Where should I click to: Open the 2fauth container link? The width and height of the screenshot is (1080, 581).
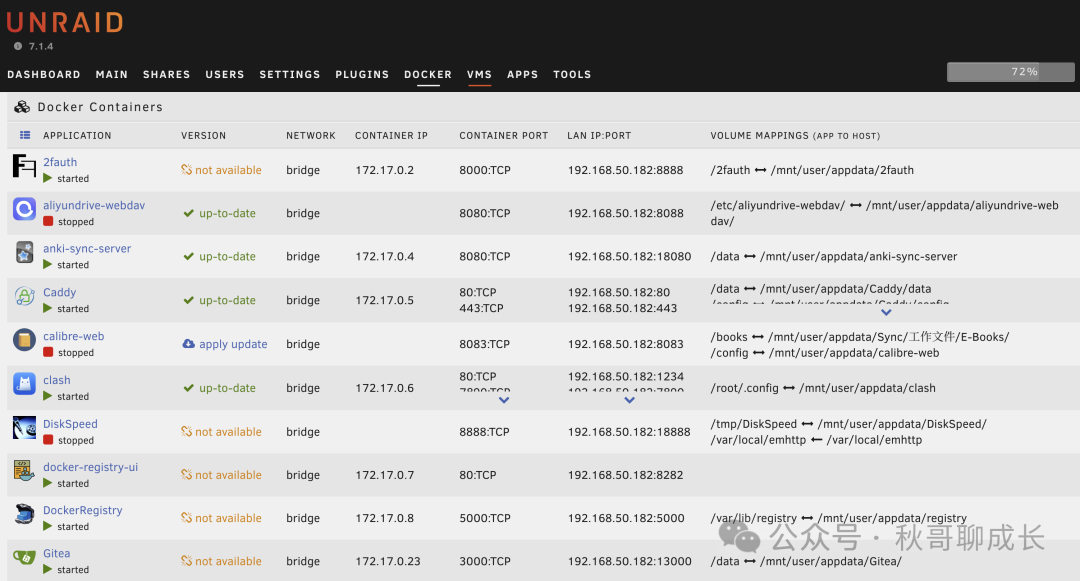point(60,162)
